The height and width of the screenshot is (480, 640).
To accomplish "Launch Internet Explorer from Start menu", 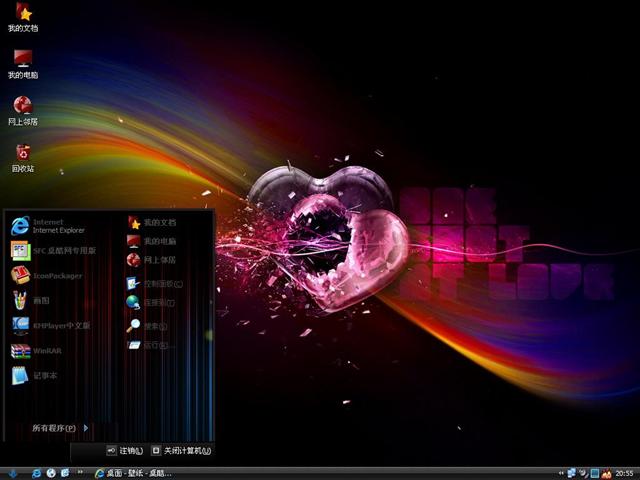I will [48, 226].
